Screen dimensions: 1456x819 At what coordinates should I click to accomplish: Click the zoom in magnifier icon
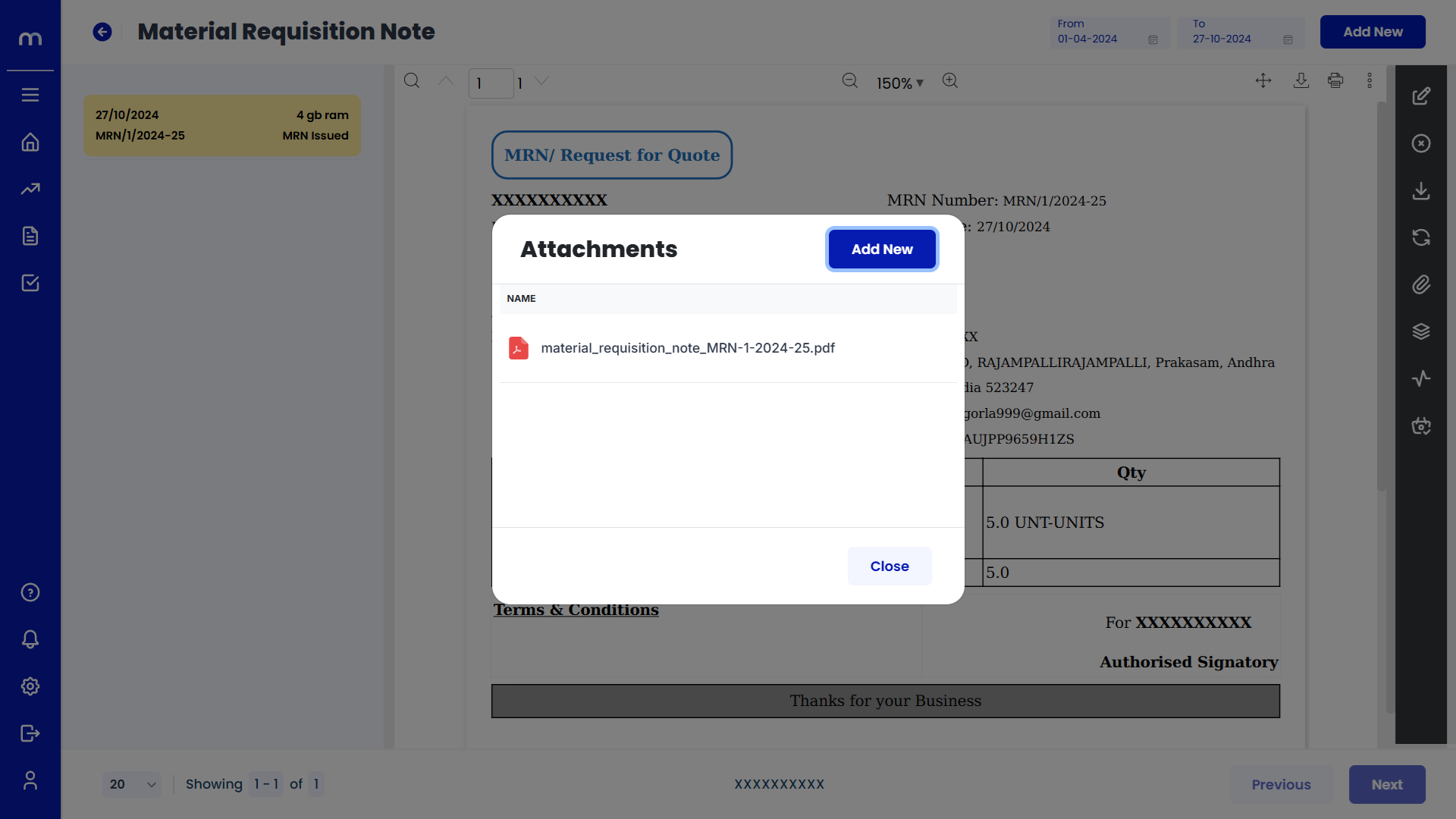pos(950,80)
